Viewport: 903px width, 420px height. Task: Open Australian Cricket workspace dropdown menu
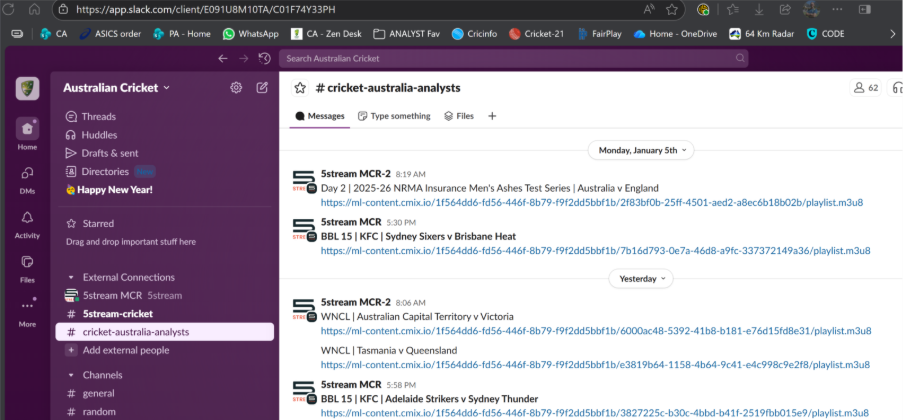pyautogui.click(x=116, y=88)
